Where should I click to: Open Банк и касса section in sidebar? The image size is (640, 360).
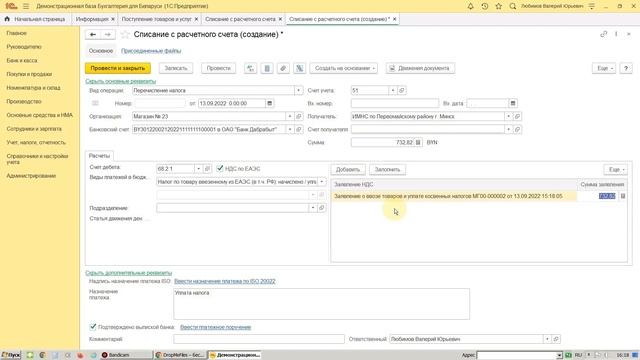pyautogui.click(x=22, y=60)
